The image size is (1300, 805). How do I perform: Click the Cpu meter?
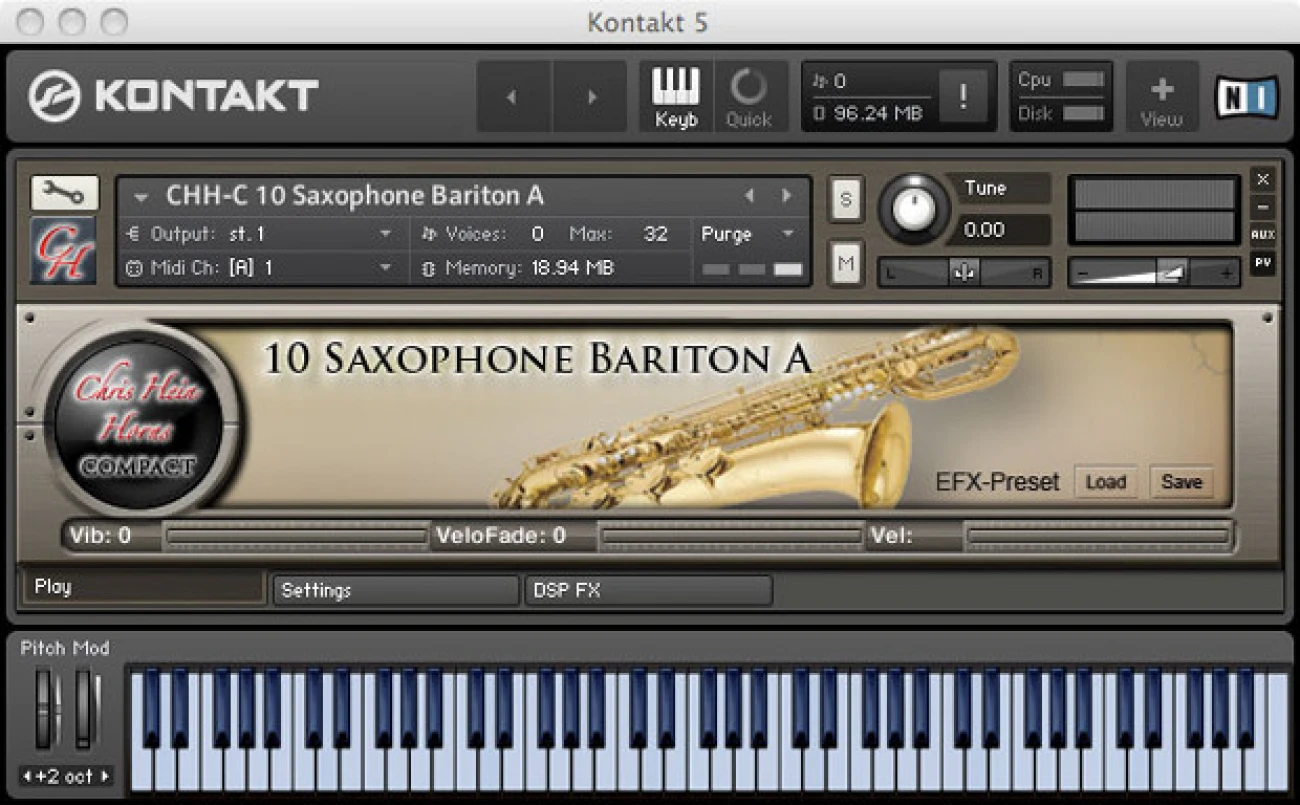1082,80
